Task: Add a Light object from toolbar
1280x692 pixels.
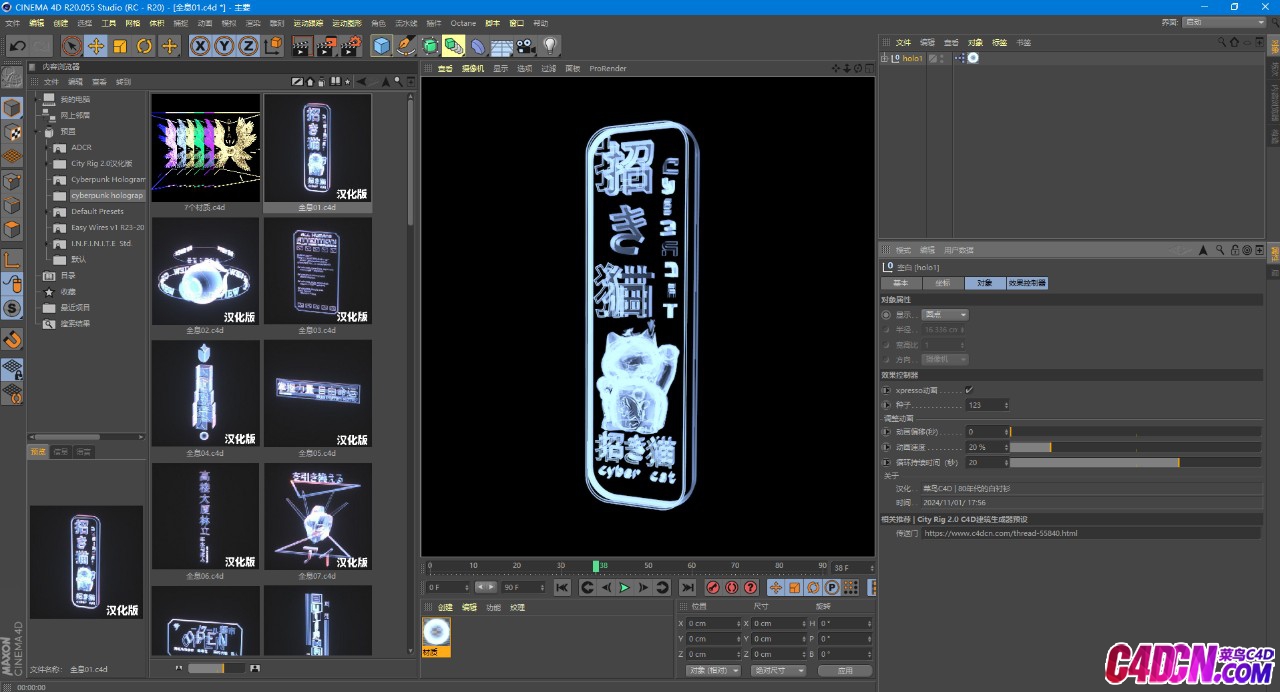Action: (550, 46)
